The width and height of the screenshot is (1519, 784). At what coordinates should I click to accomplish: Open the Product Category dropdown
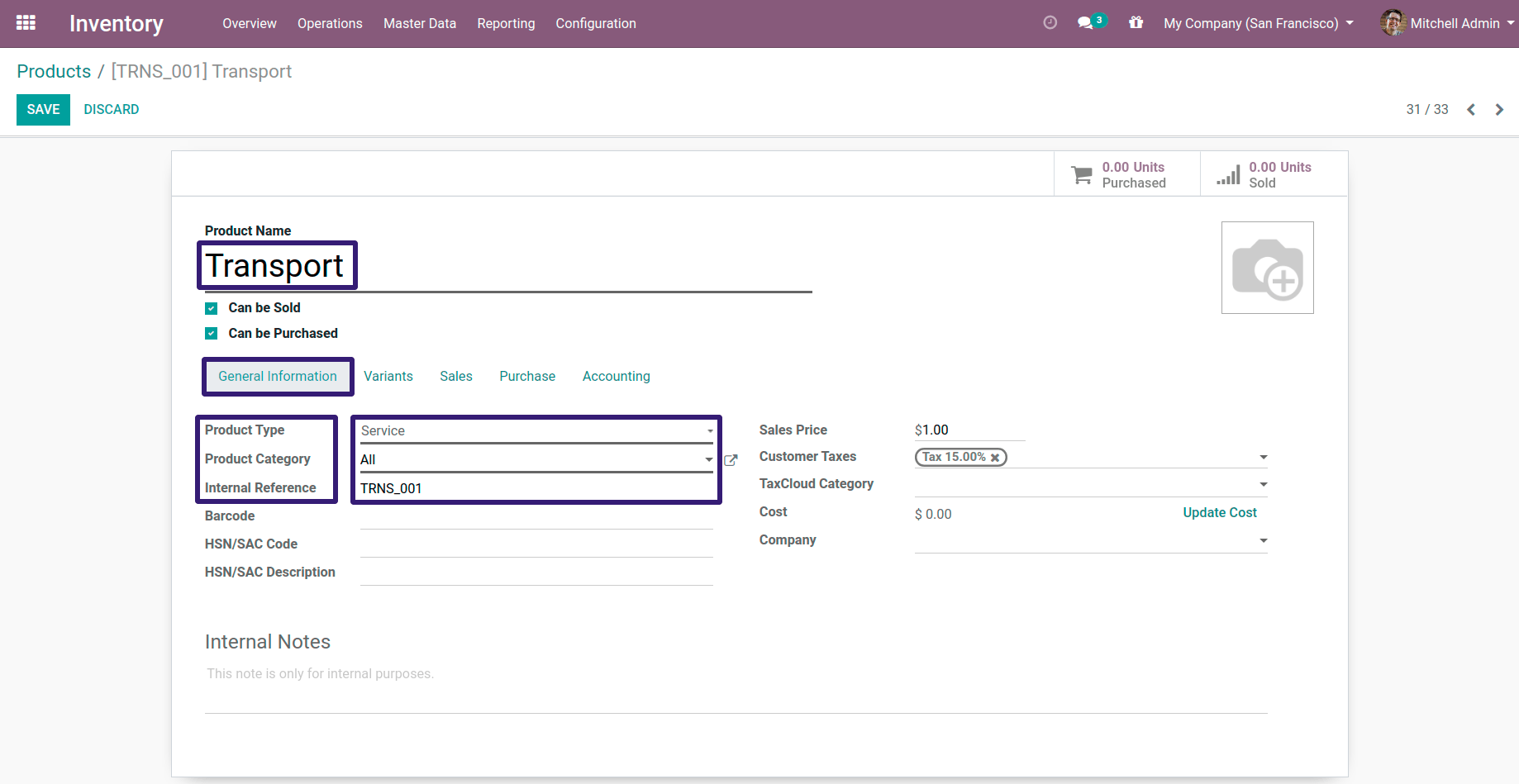537,460
